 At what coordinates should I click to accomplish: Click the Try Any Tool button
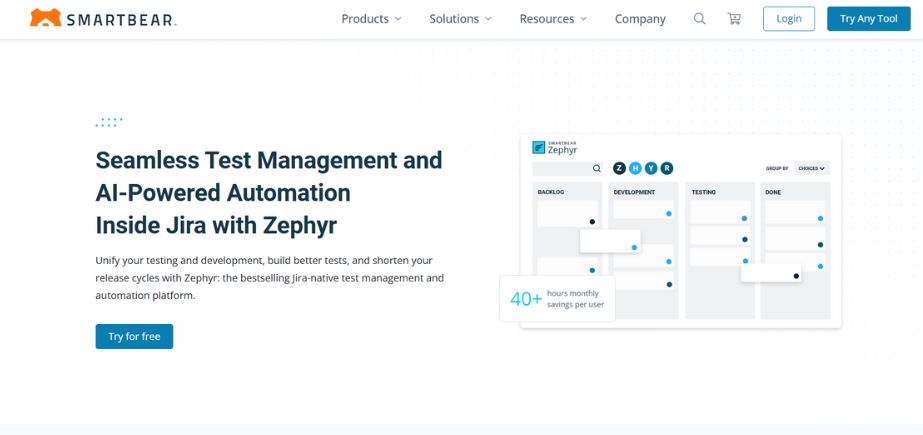[x=868, y=19]
